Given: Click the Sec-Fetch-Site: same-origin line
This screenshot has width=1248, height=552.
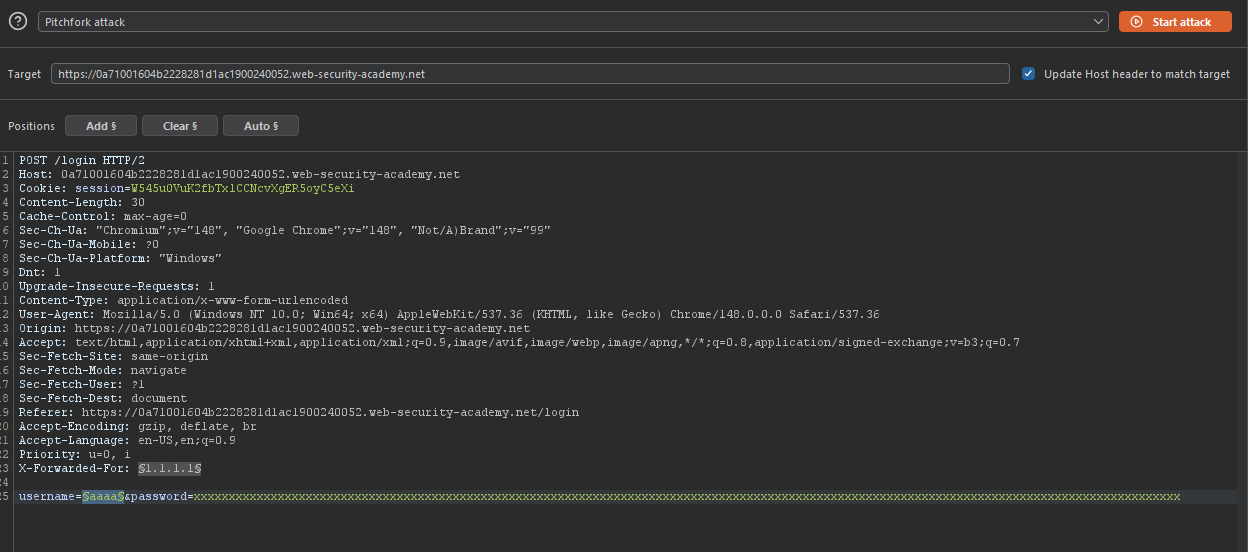Looking at the screenshot, I should 113,356.
